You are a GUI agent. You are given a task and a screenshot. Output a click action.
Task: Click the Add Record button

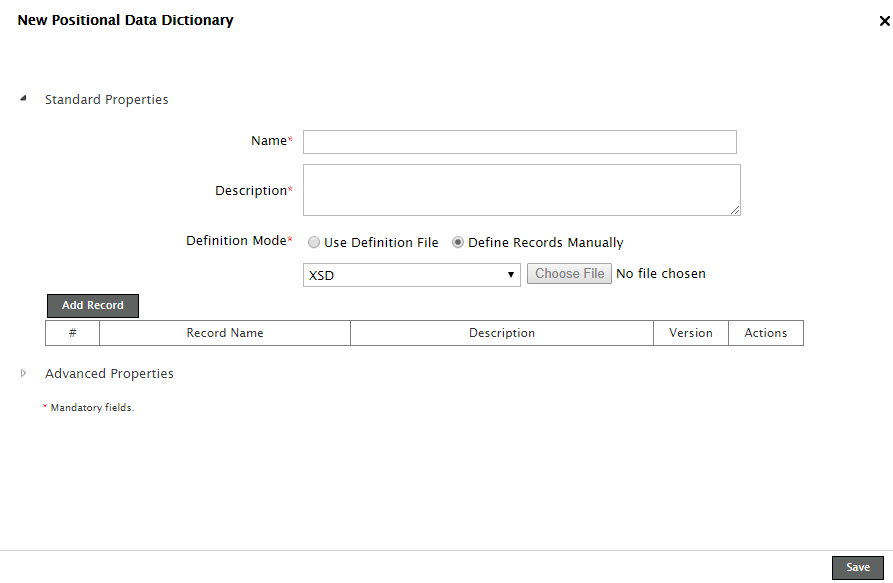[93, 305]
